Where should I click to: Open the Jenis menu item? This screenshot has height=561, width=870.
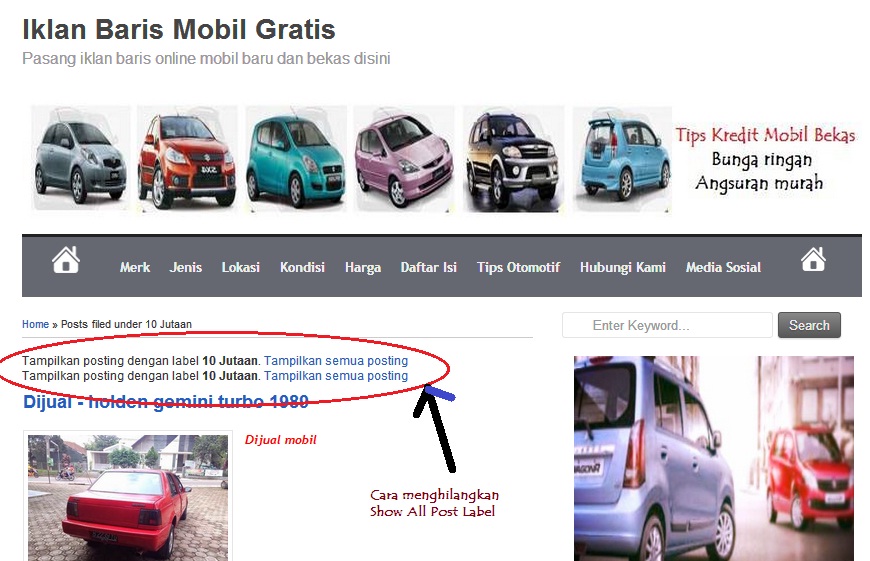click(x=185, y=267)
